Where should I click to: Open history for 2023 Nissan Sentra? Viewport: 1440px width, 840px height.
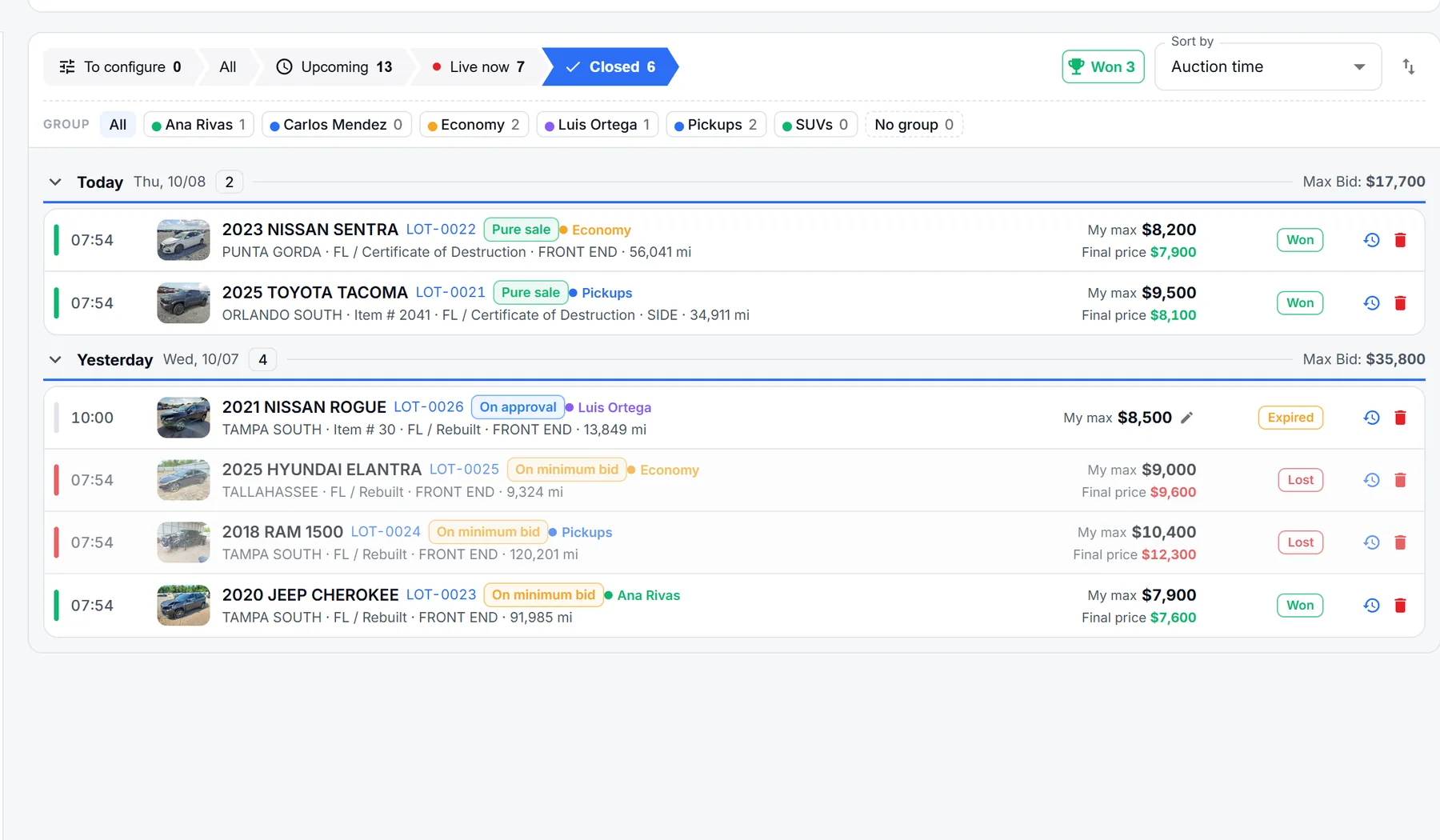[1371, 240]
